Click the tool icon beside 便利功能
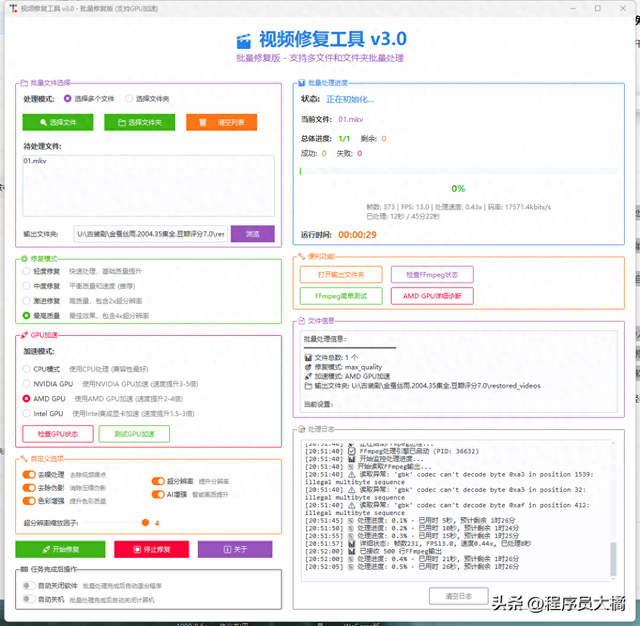640x626 pixels. tap(302, 256)
